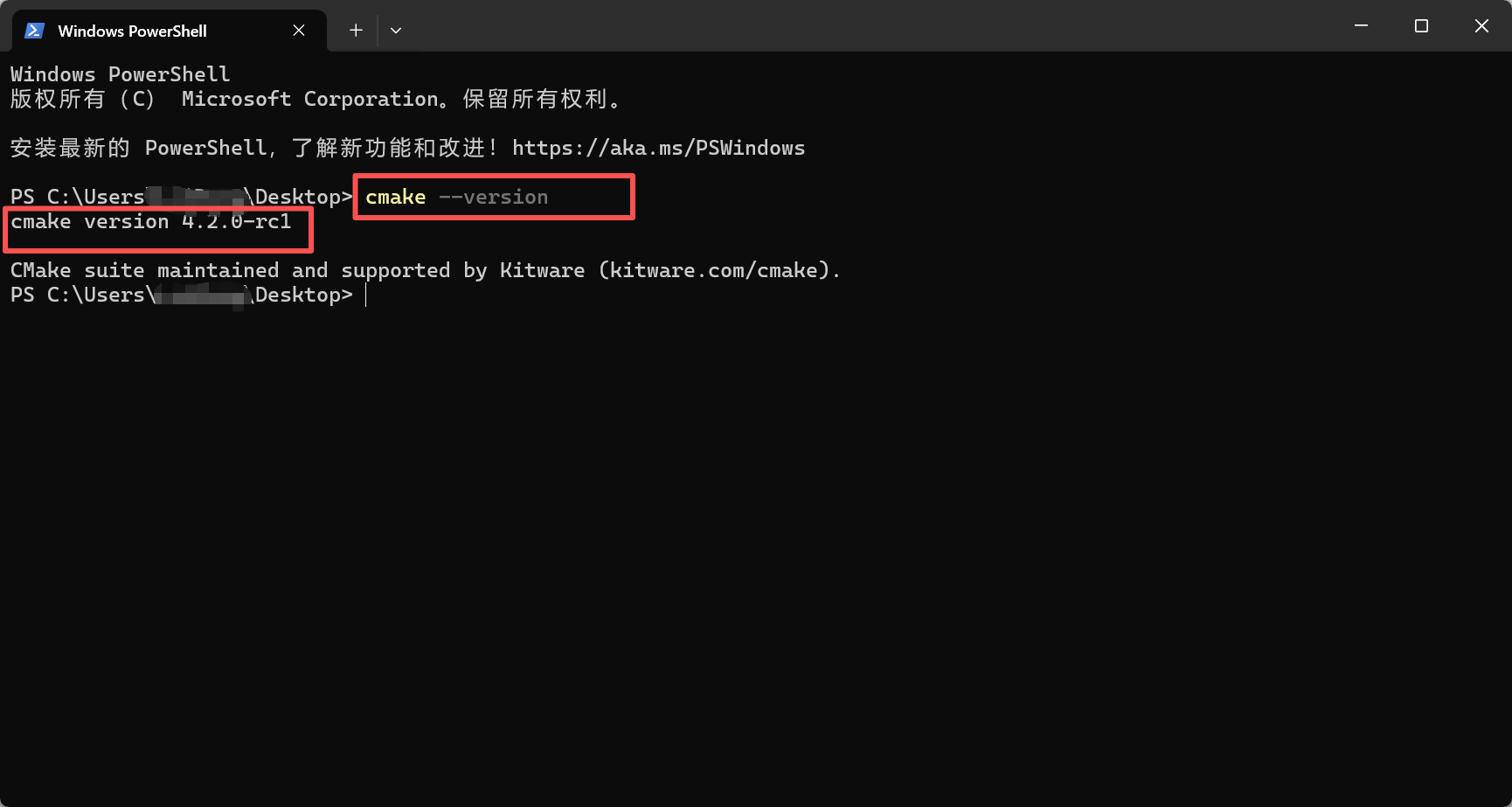The image size is (1512, 807).
Task: Click the kitware.com/cmake link text
Action: tap(712, 270)
